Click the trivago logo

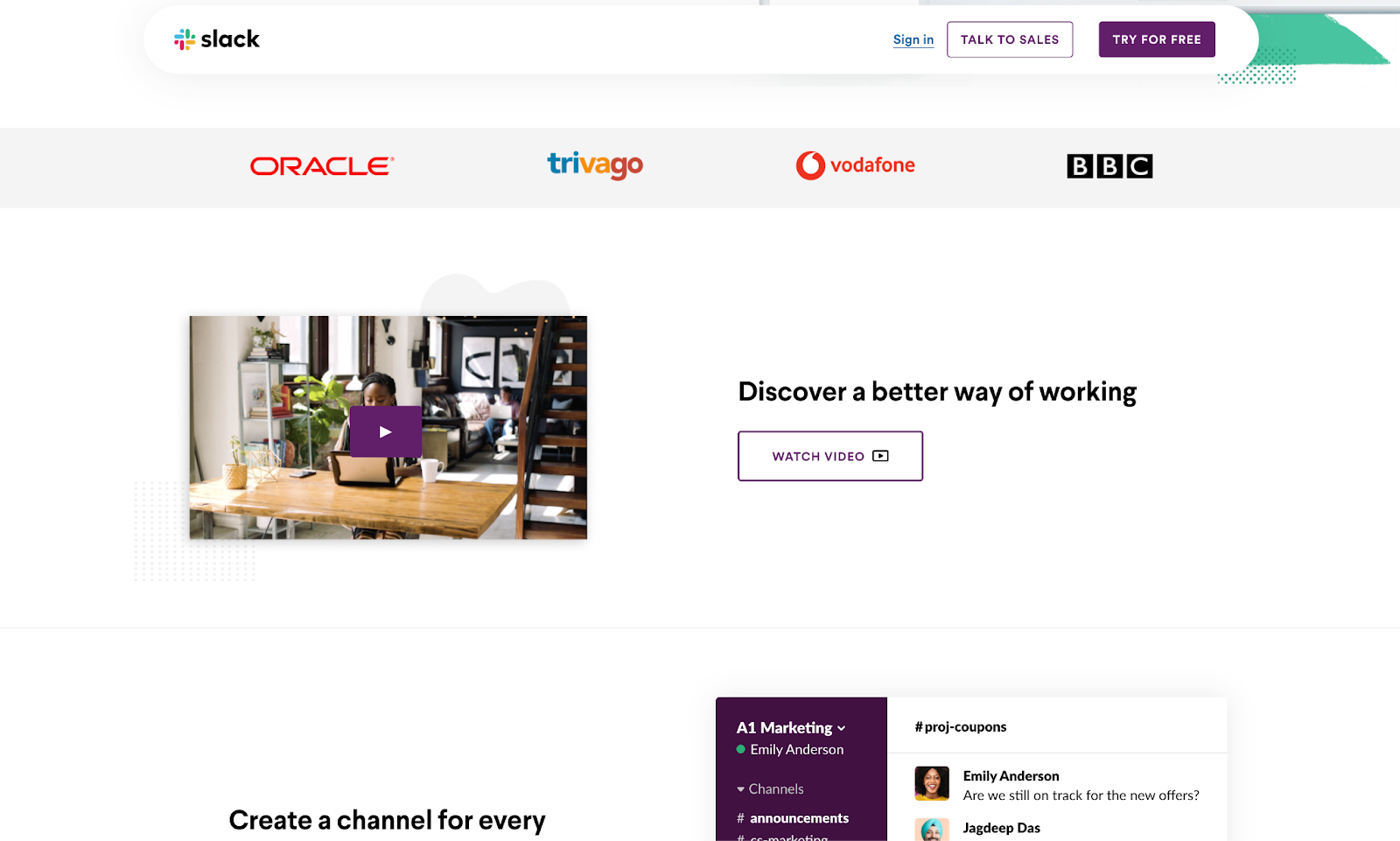click(x=595, y=165)
